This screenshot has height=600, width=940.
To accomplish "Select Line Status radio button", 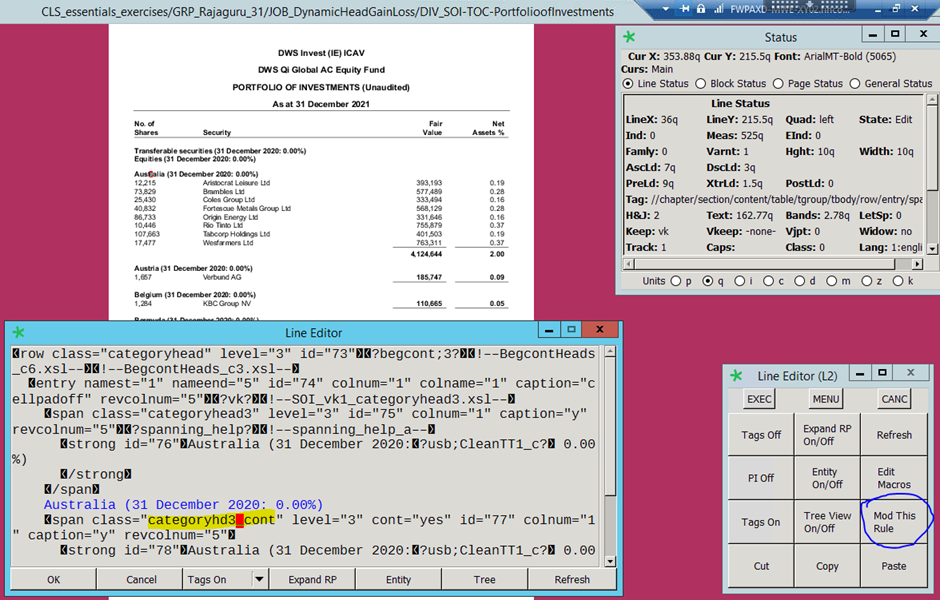I will [628, 83].
